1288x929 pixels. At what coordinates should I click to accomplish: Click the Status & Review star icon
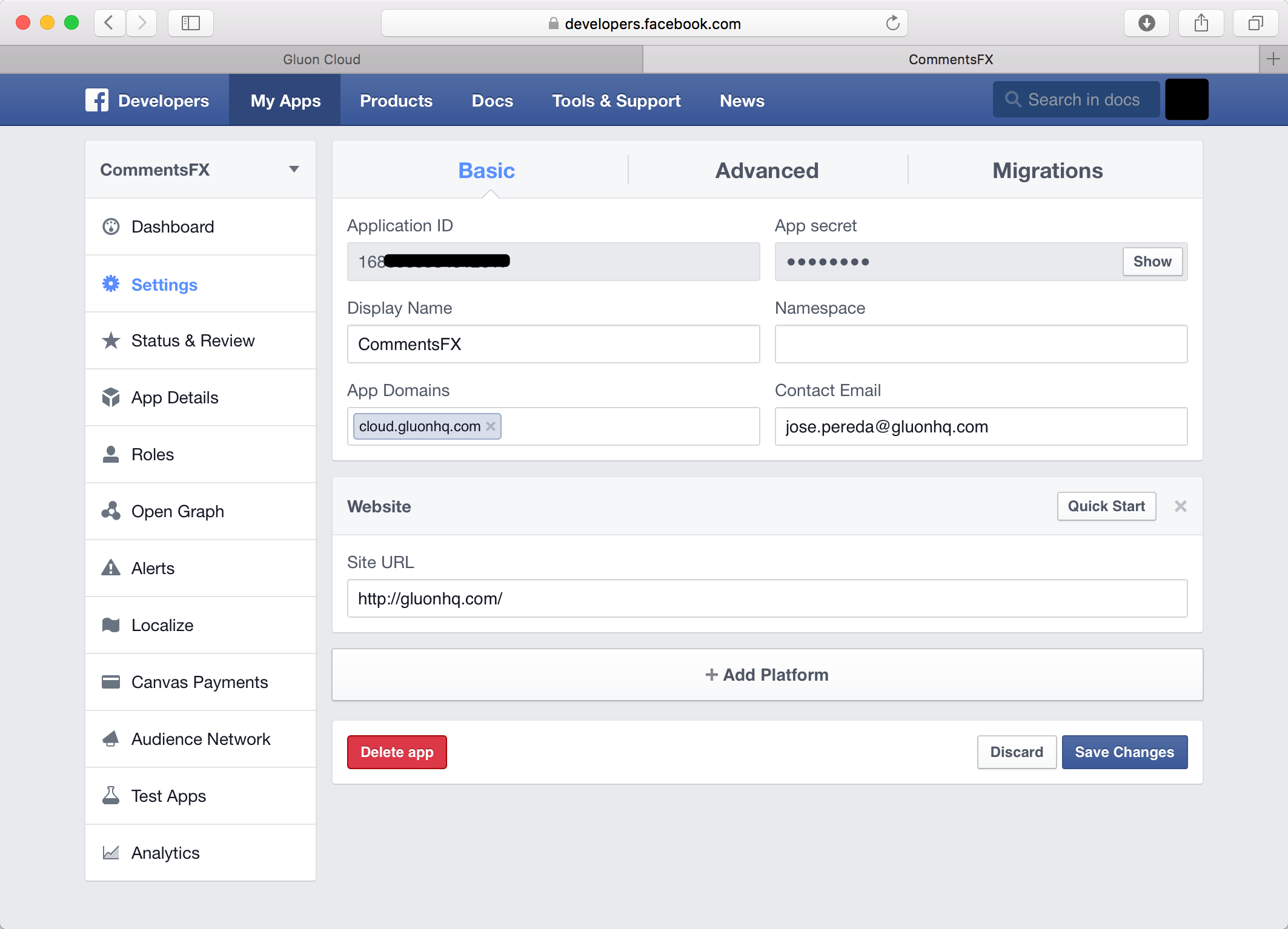pyautogui.click(x=111, y=340)
